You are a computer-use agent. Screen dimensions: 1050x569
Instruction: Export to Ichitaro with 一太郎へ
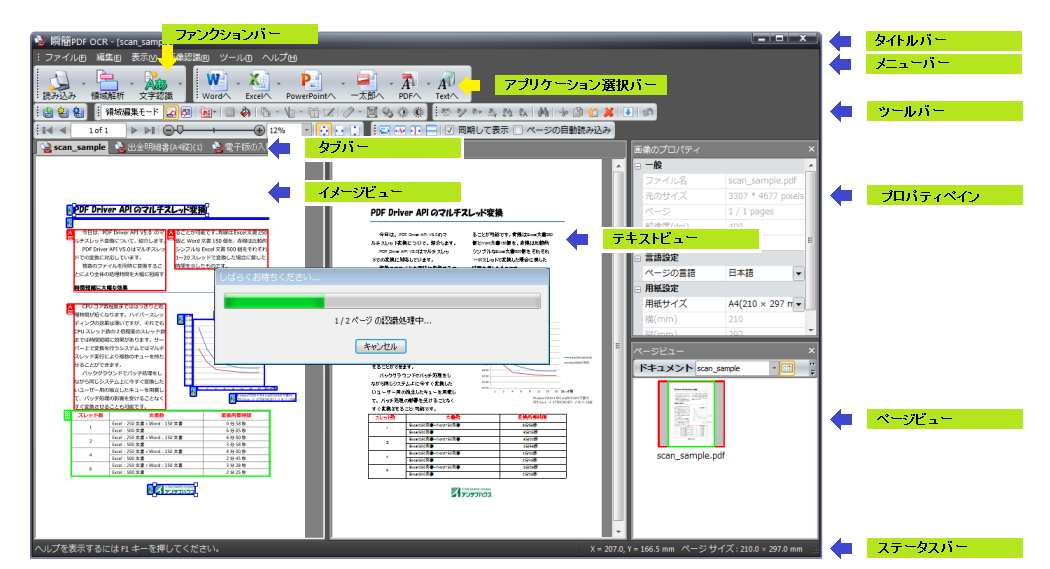coord(367,85)
